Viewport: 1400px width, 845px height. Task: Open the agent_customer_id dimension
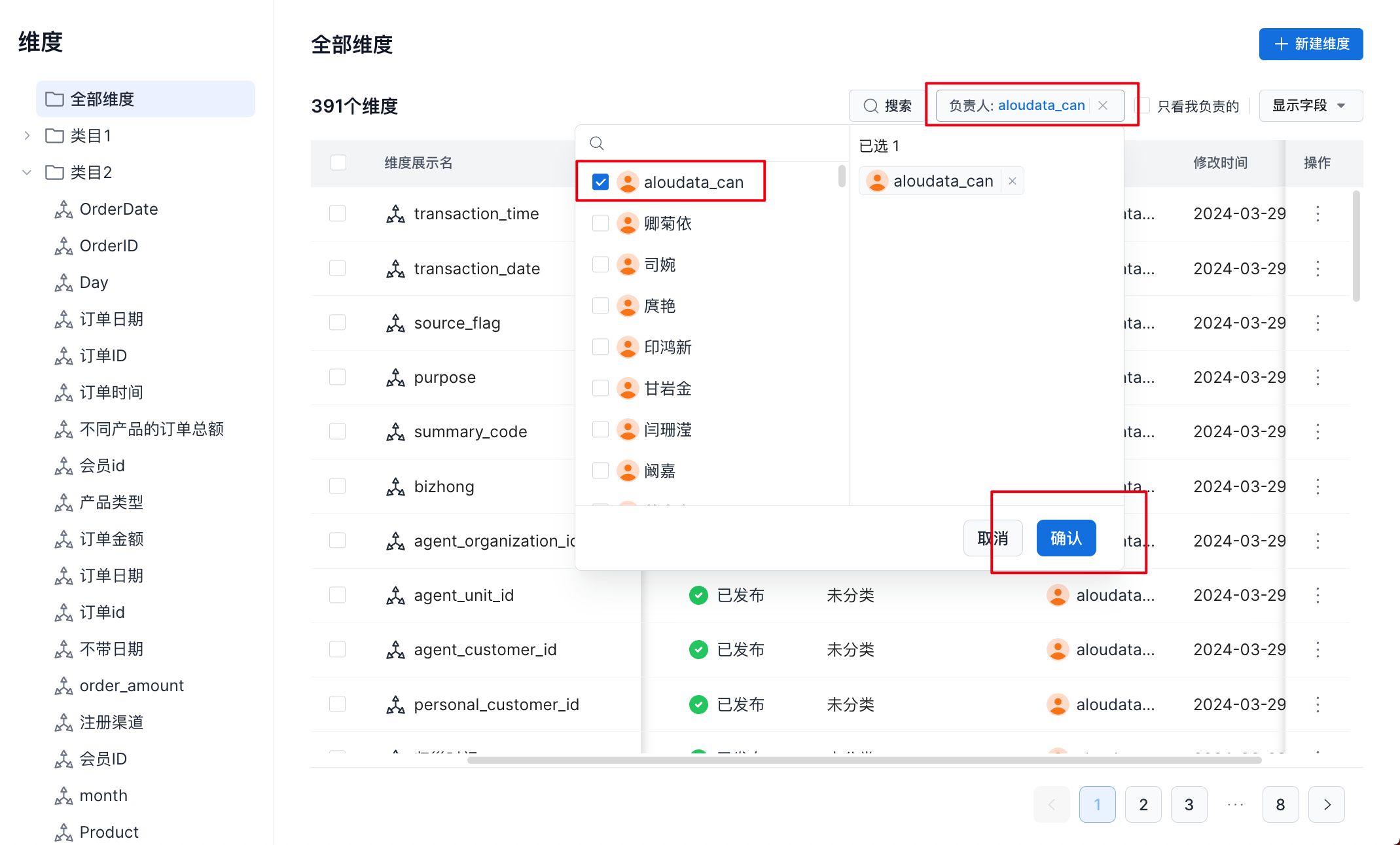click(485, 649)
